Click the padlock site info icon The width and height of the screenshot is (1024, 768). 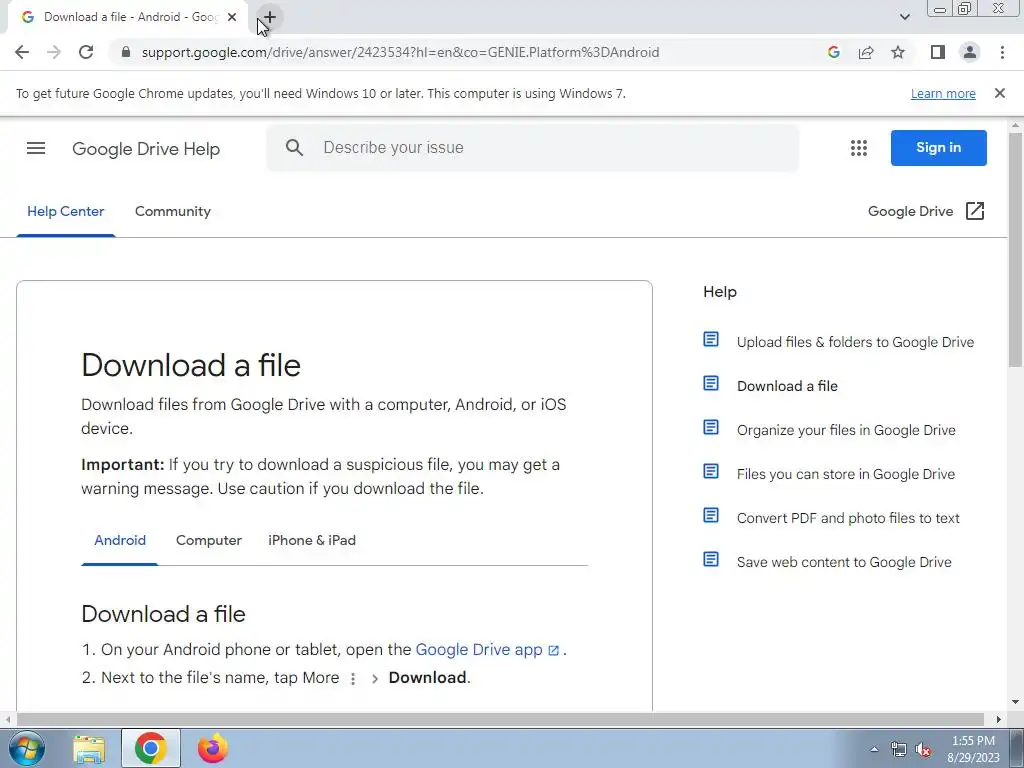coord(126,52)
